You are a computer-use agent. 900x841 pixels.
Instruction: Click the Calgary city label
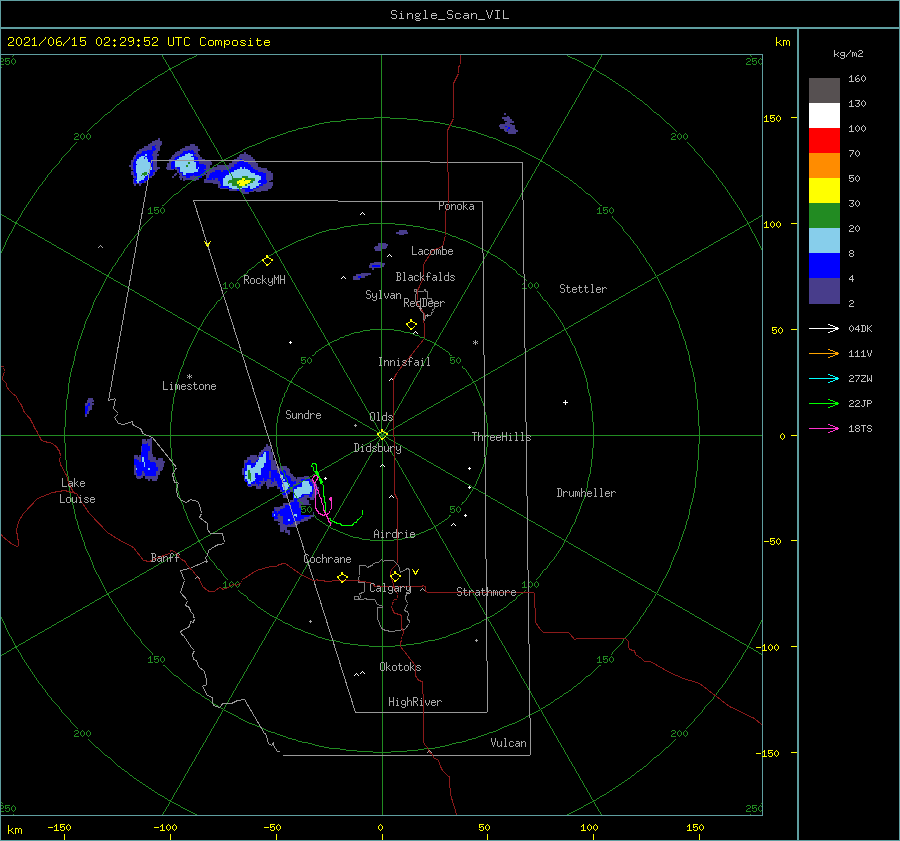390,588
